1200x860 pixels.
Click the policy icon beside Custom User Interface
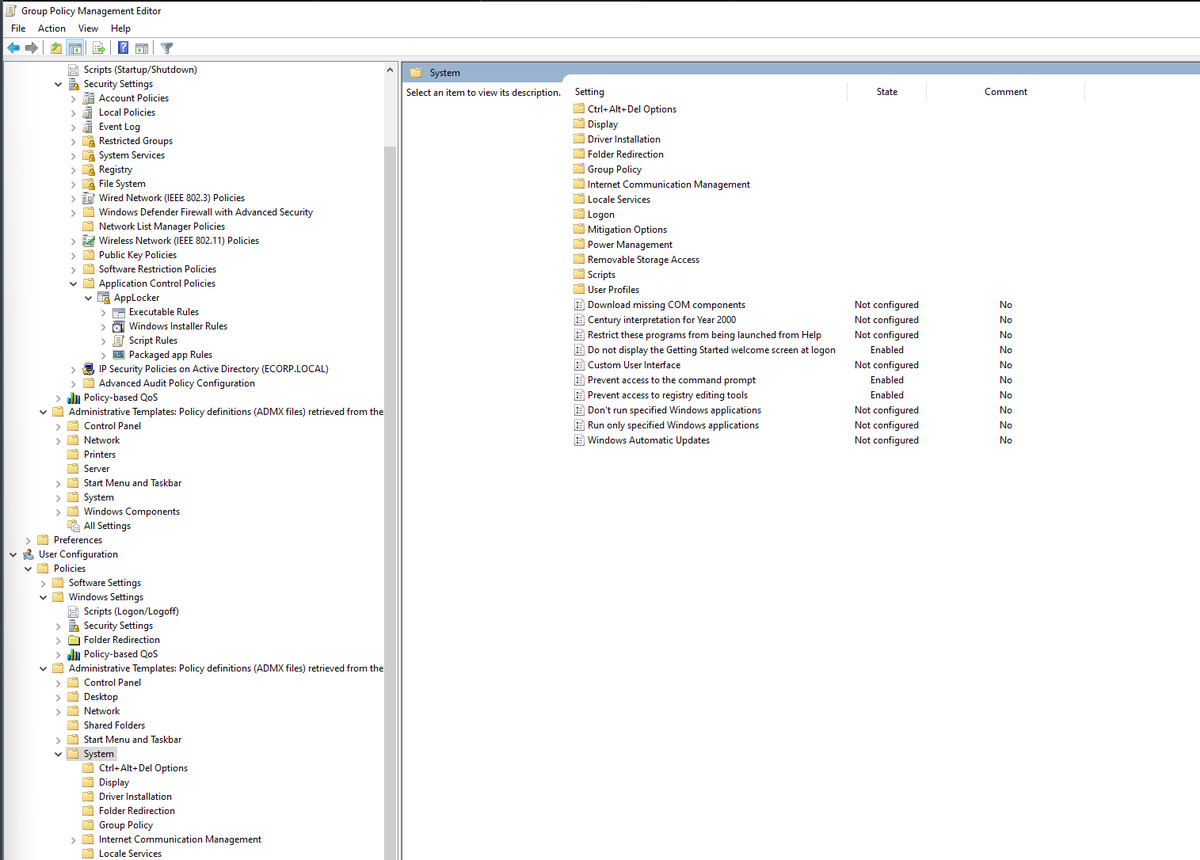pos(579,365)
